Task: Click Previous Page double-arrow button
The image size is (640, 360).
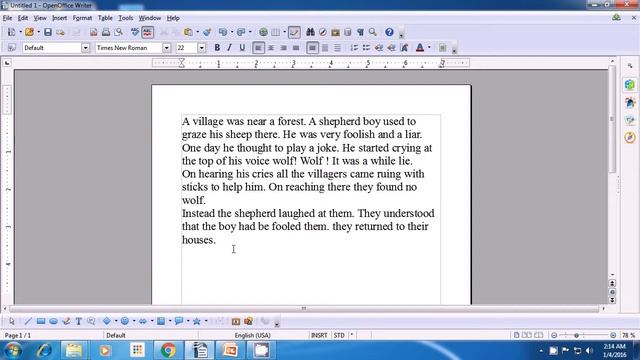Action: (612, 283)
